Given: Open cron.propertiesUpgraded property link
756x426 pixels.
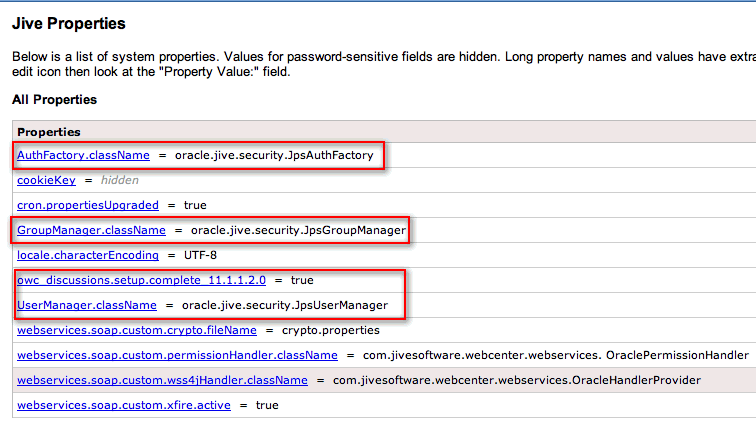Looking at the screenshot, I should click(88, 205).
